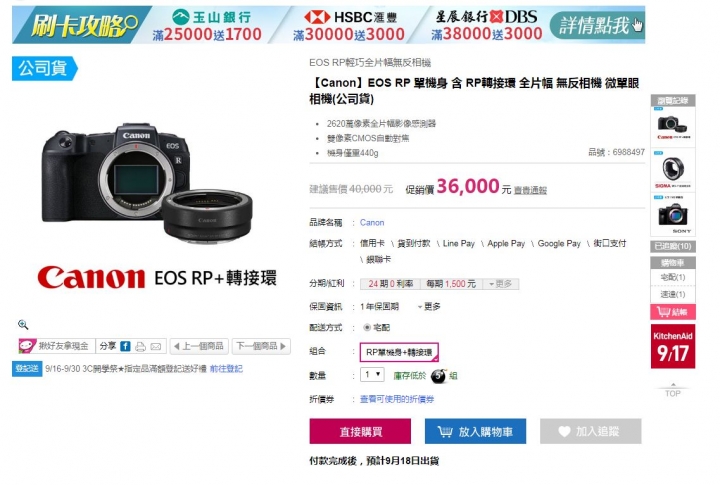Add item to shopping cart

pos(475,431)
